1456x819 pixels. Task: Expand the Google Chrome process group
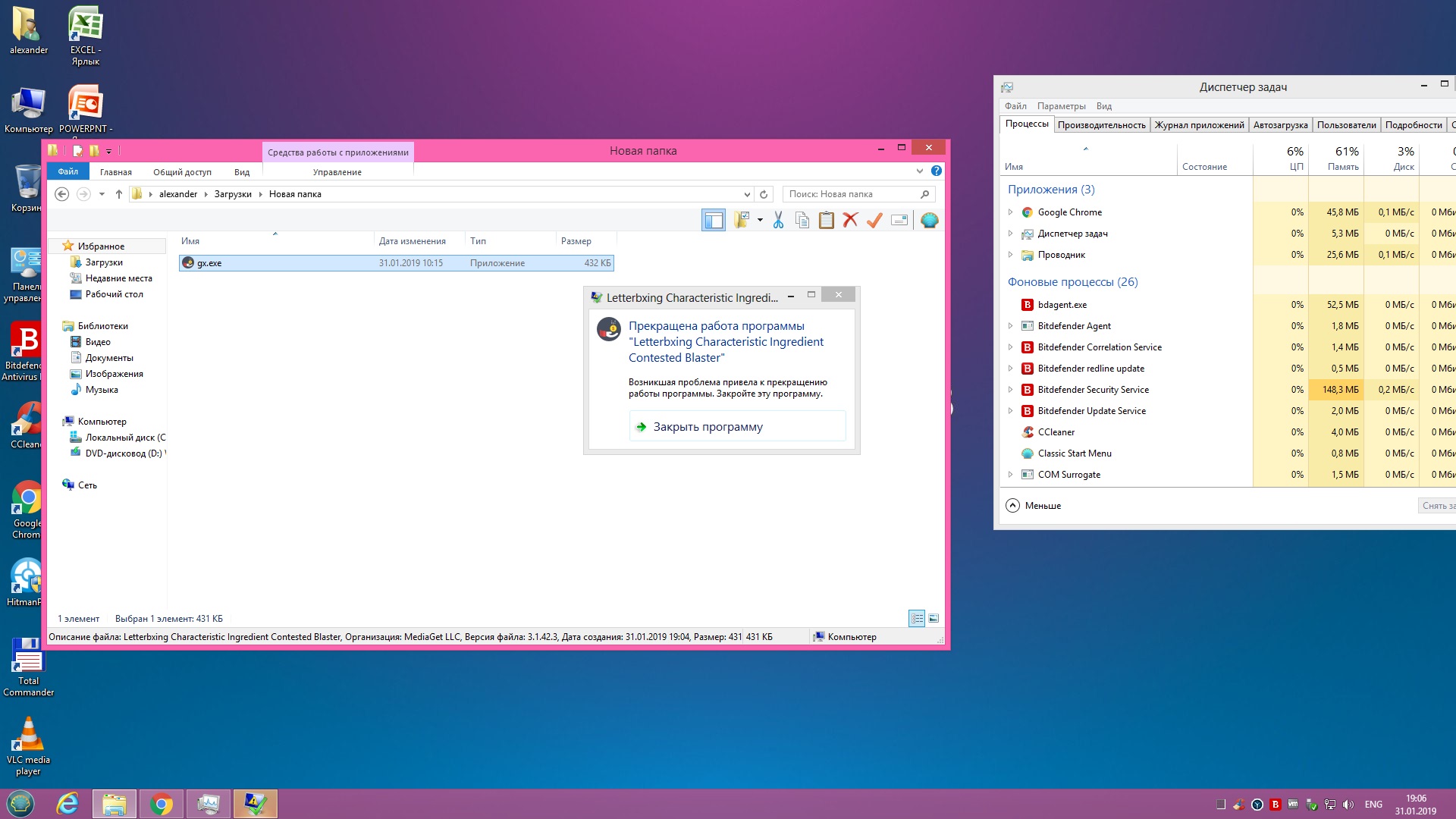coord(1010,212)
